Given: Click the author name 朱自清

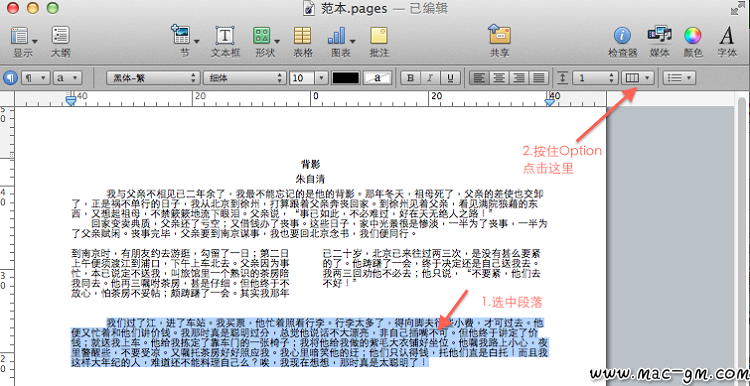Looking at the screenshot, I should click(310, 179).
